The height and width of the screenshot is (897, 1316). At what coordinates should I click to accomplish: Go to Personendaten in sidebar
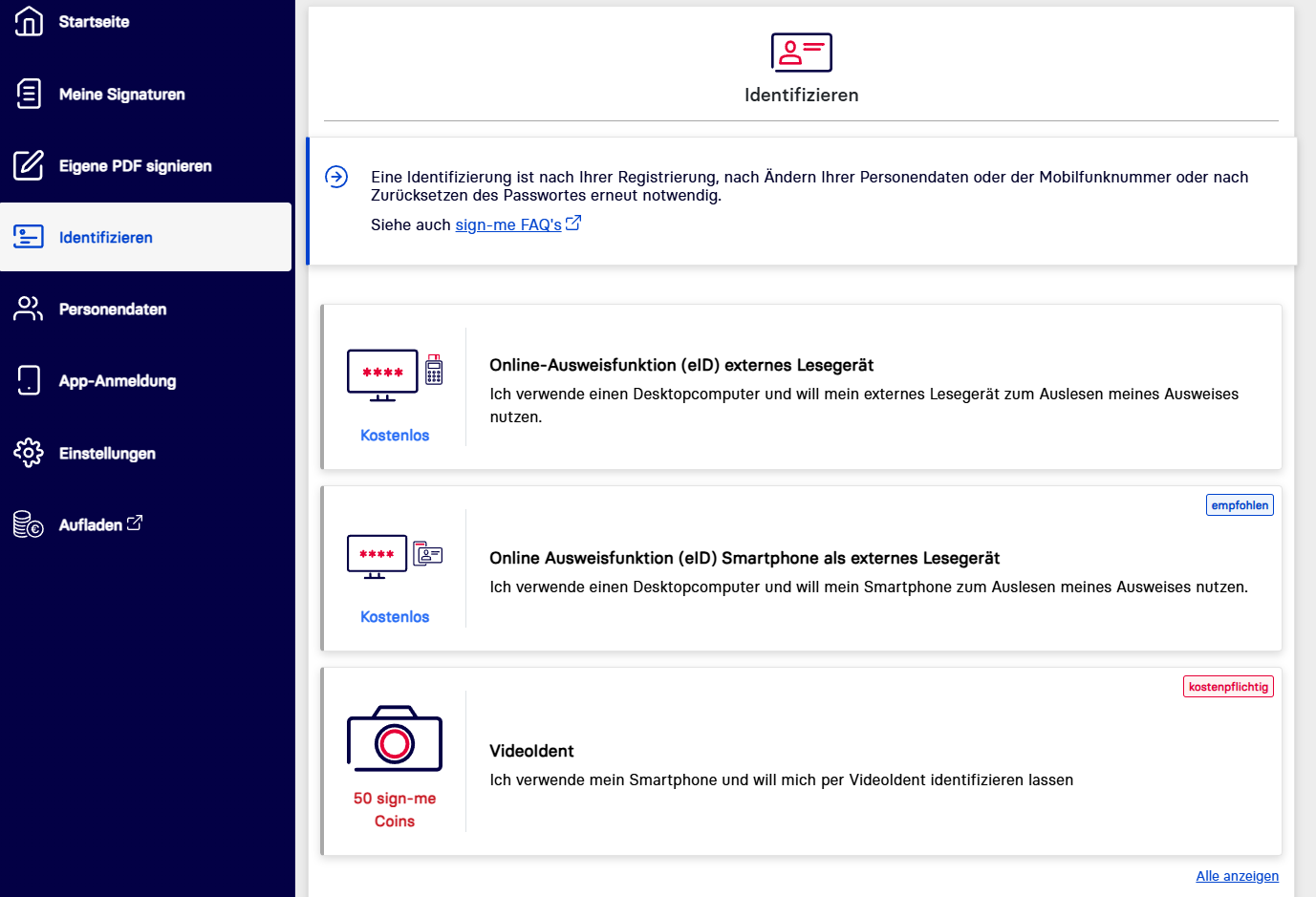[x=113, y=310]
